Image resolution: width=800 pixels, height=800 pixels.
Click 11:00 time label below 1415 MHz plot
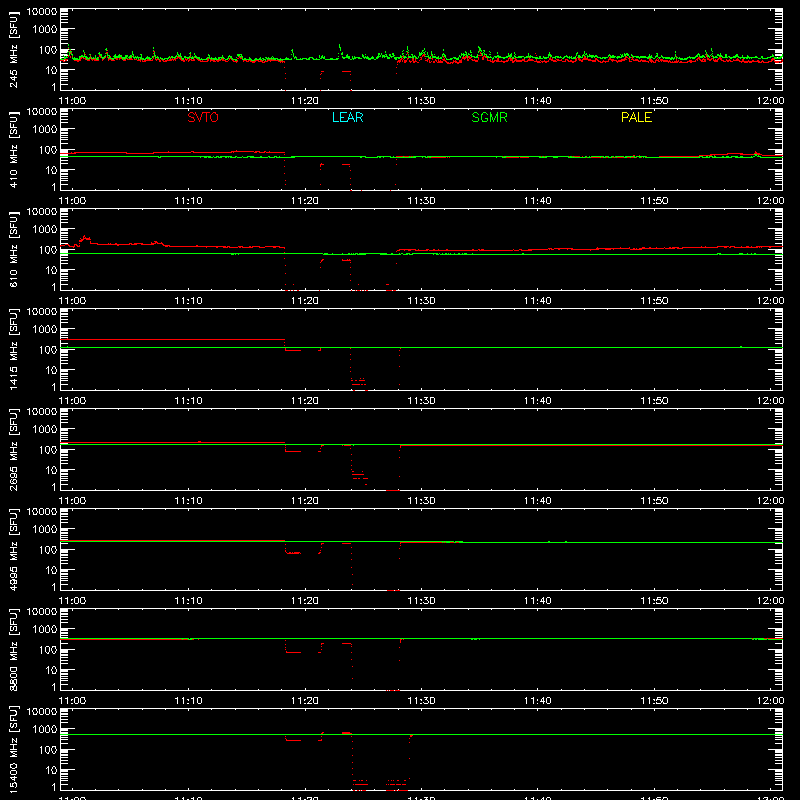(x=72, y=401)
